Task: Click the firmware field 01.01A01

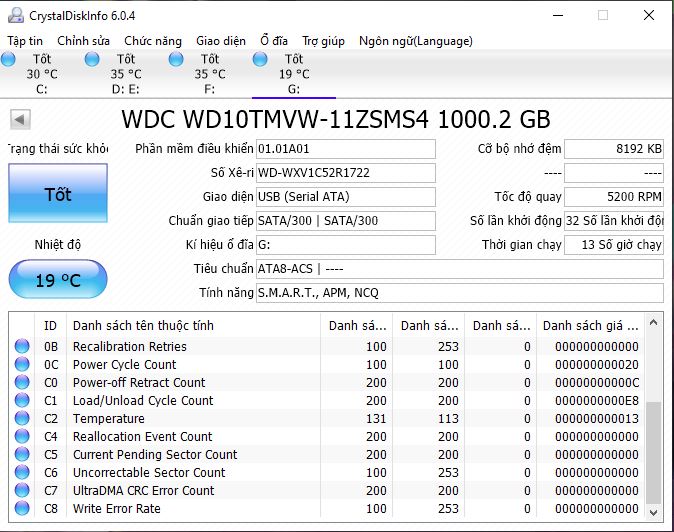Action: pyautogui.click(x=346, y=149)
